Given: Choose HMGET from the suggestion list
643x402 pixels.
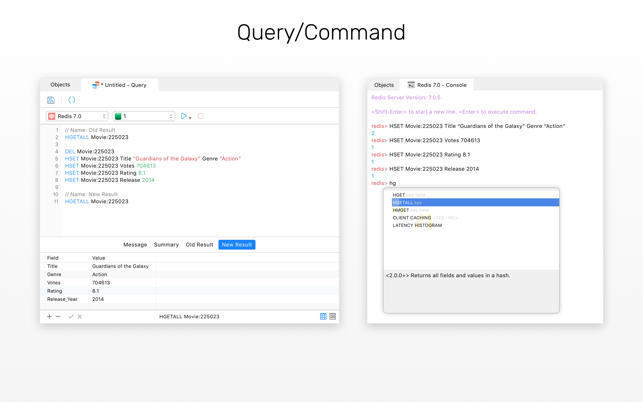Looking at the screenshot, I should pyautogui.click(x=401, y=210).
